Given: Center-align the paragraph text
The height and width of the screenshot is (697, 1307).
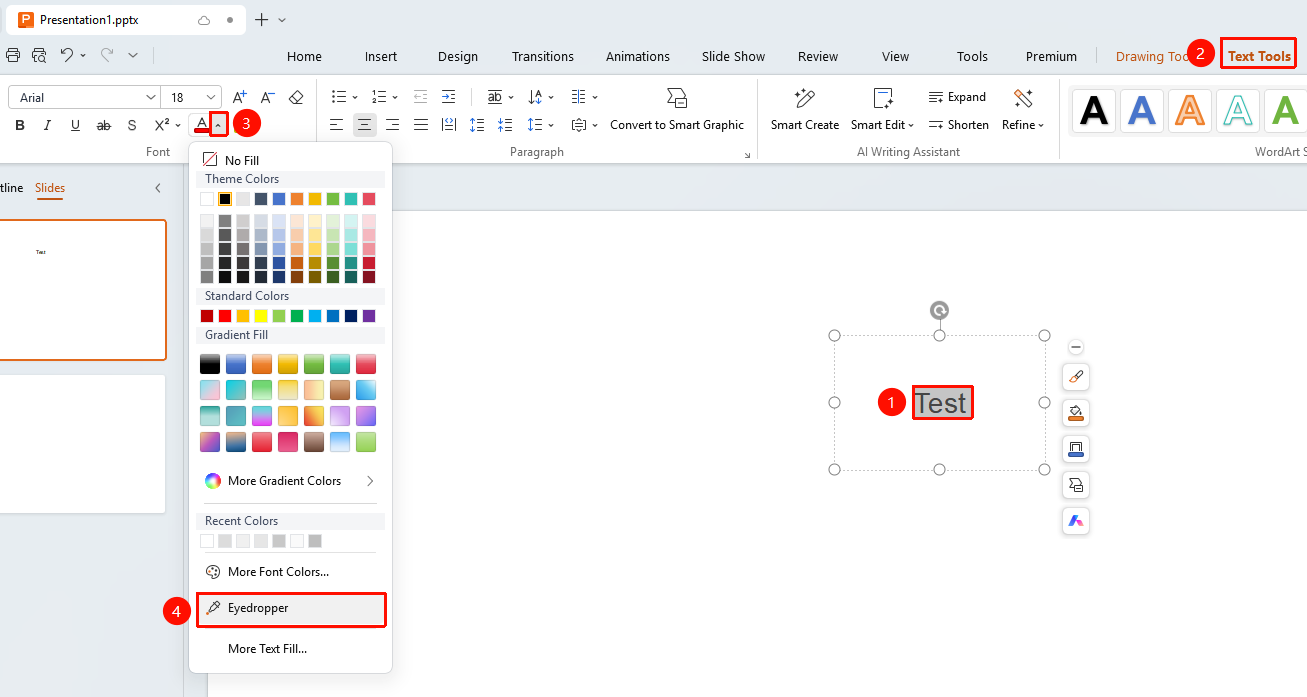Looking at the screenshot, I should tap(365, 125).
